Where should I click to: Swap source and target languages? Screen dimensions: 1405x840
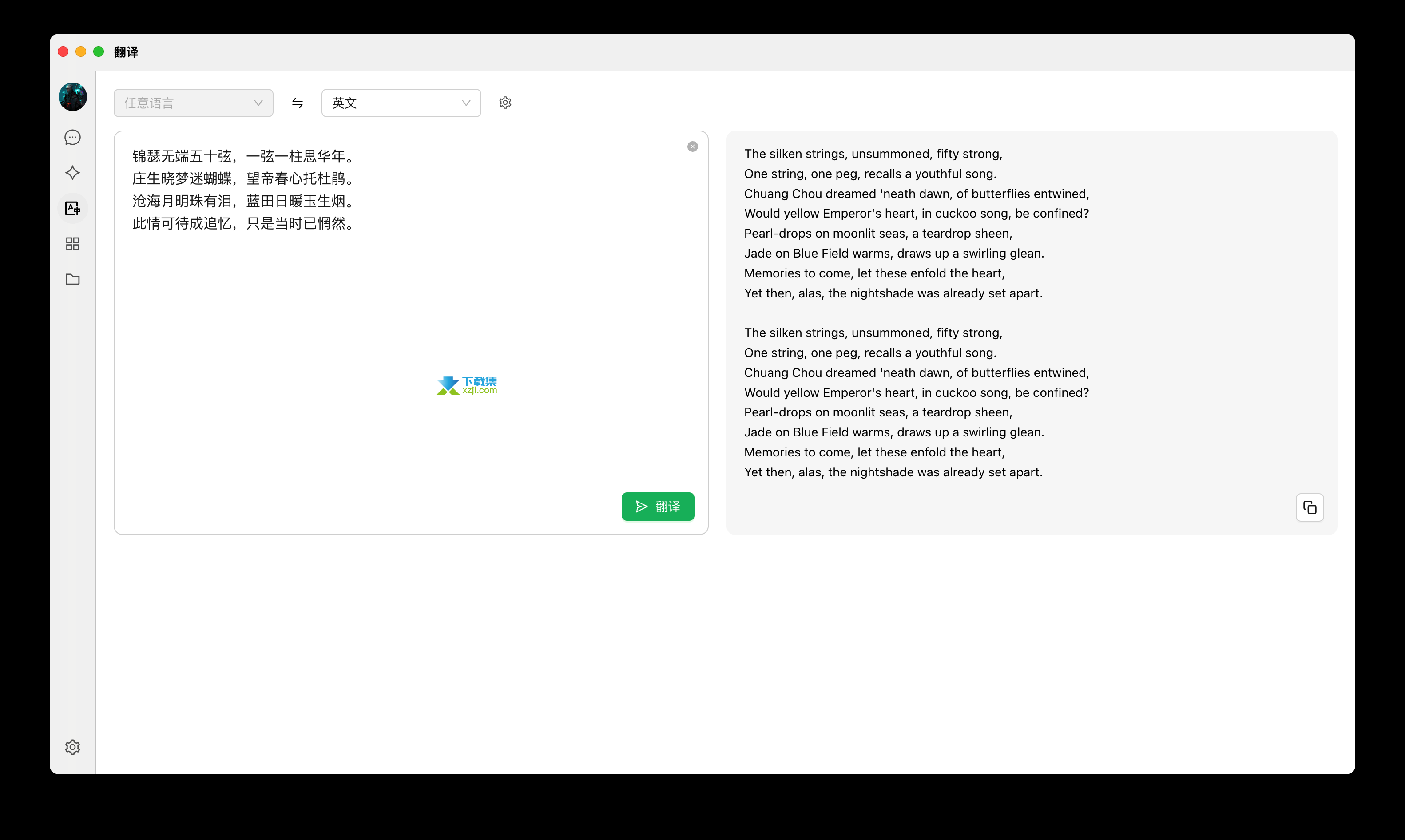[x=297, y=103]
